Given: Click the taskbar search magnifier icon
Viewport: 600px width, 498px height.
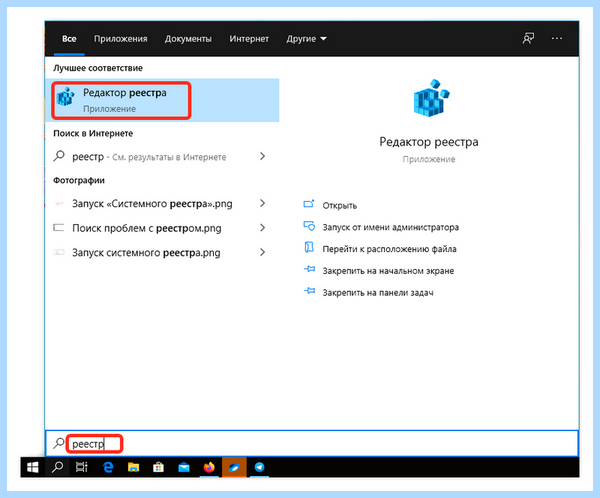Looking at the screenshot, I should [x=57, y=467].
